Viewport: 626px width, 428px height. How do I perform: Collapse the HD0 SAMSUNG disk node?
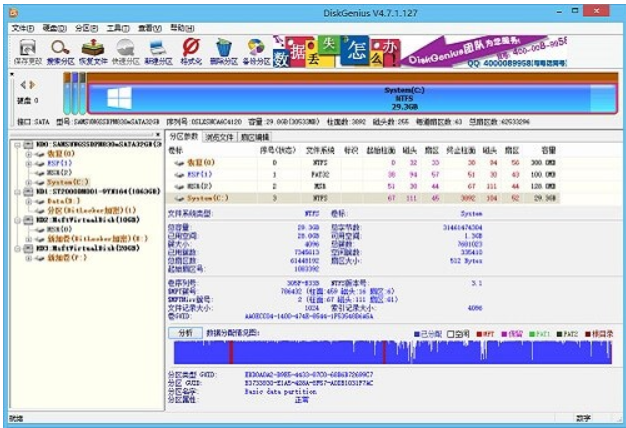pos(18,145)
